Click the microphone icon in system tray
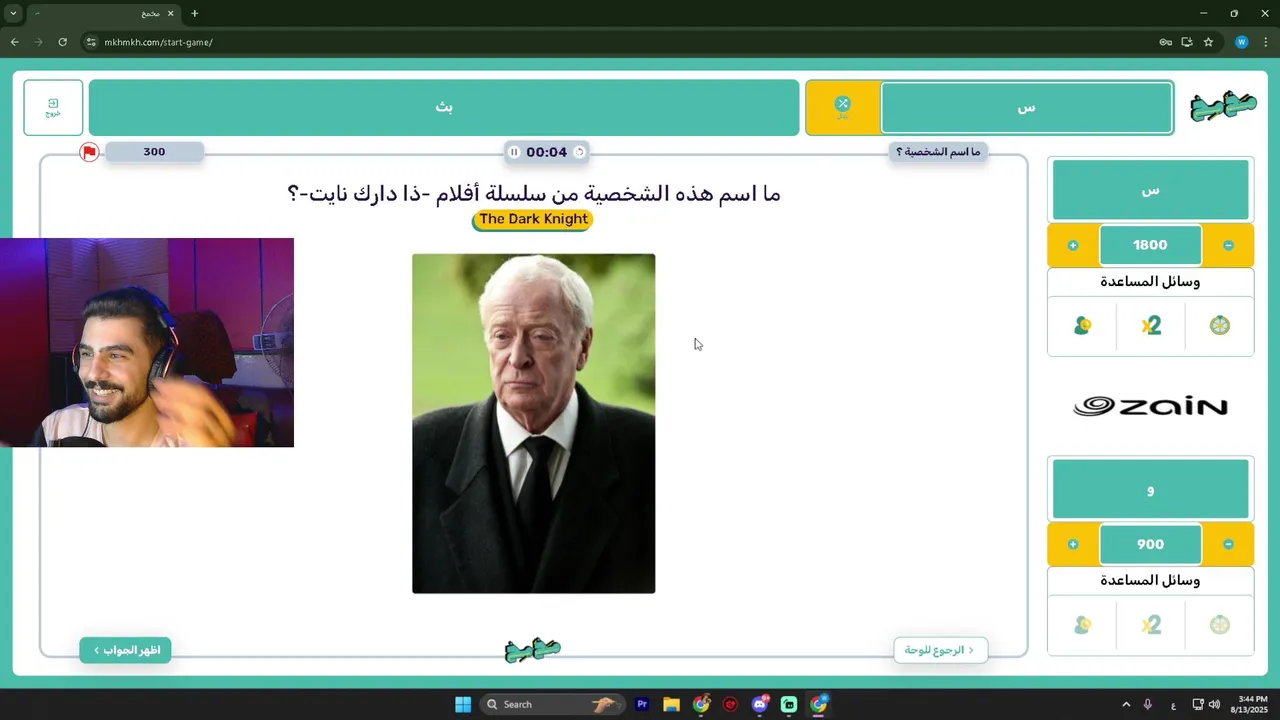1280x720 pixels. [1148, 704]
